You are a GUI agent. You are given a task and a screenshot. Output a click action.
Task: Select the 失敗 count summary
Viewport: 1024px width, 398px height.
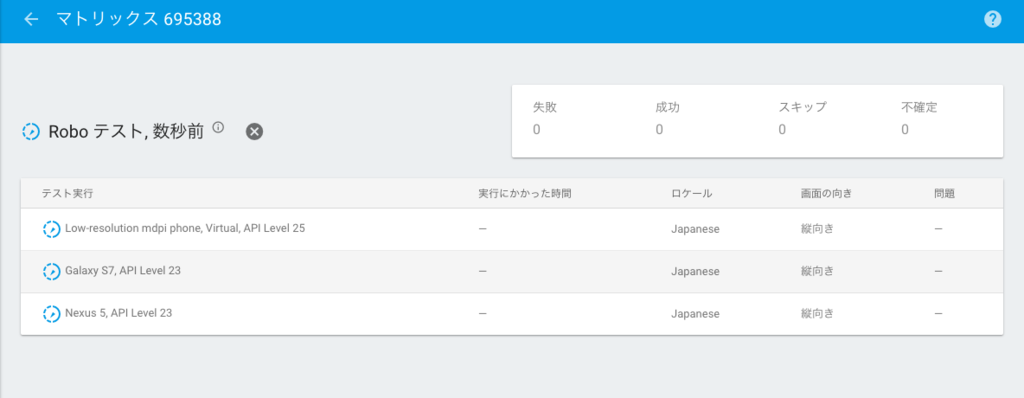pos(545,118)
